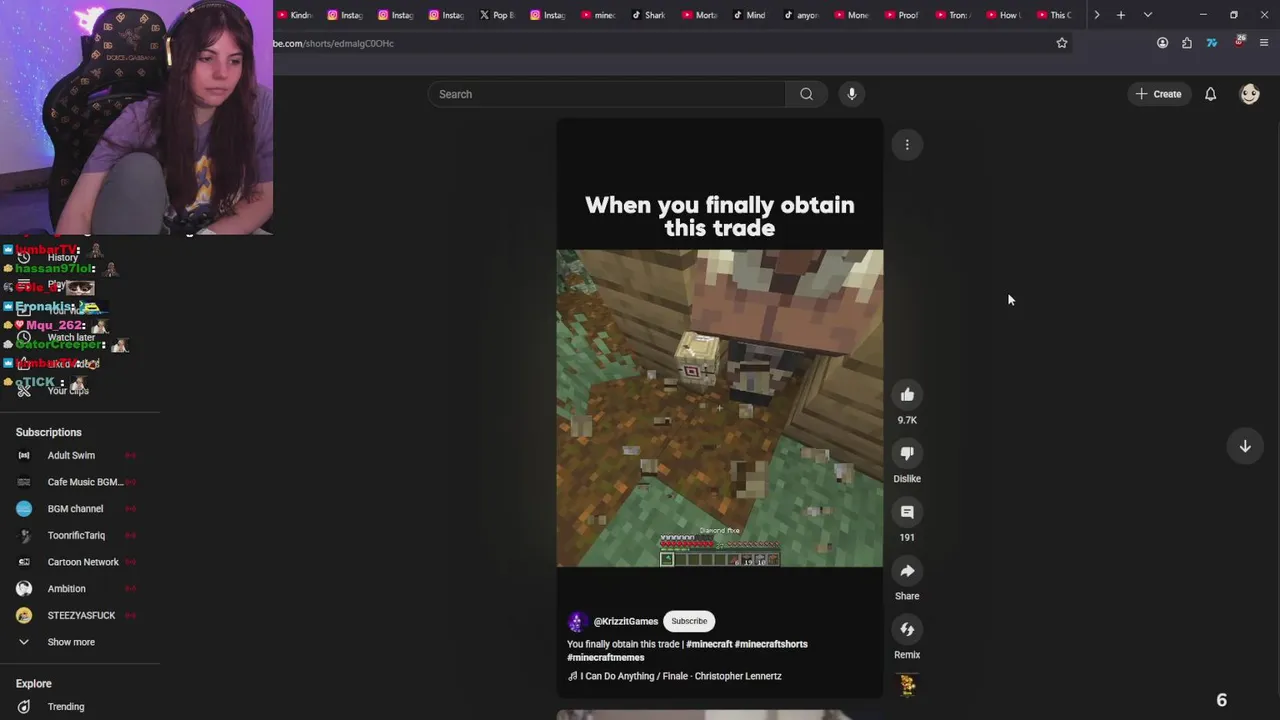This screenshot has height=720, width=1280.
Task: Open Watch later playlist
Action: 71,338
